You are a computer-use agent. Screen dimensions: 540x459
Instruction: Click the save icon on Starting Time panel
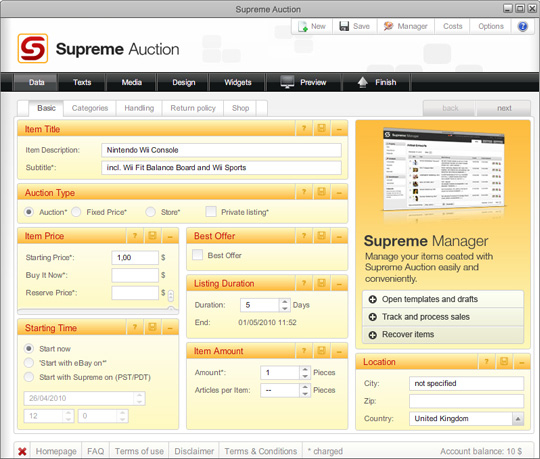[x=152, y=327]
